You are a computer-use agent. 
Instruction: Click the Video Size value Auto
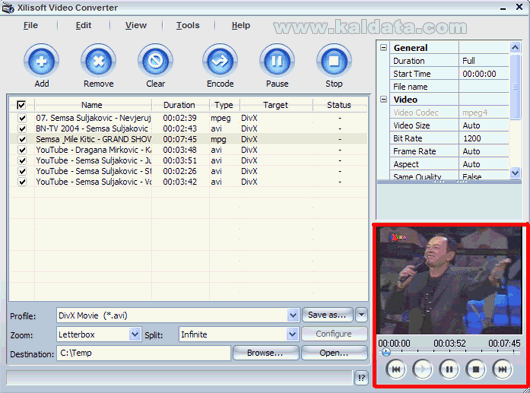484,126
